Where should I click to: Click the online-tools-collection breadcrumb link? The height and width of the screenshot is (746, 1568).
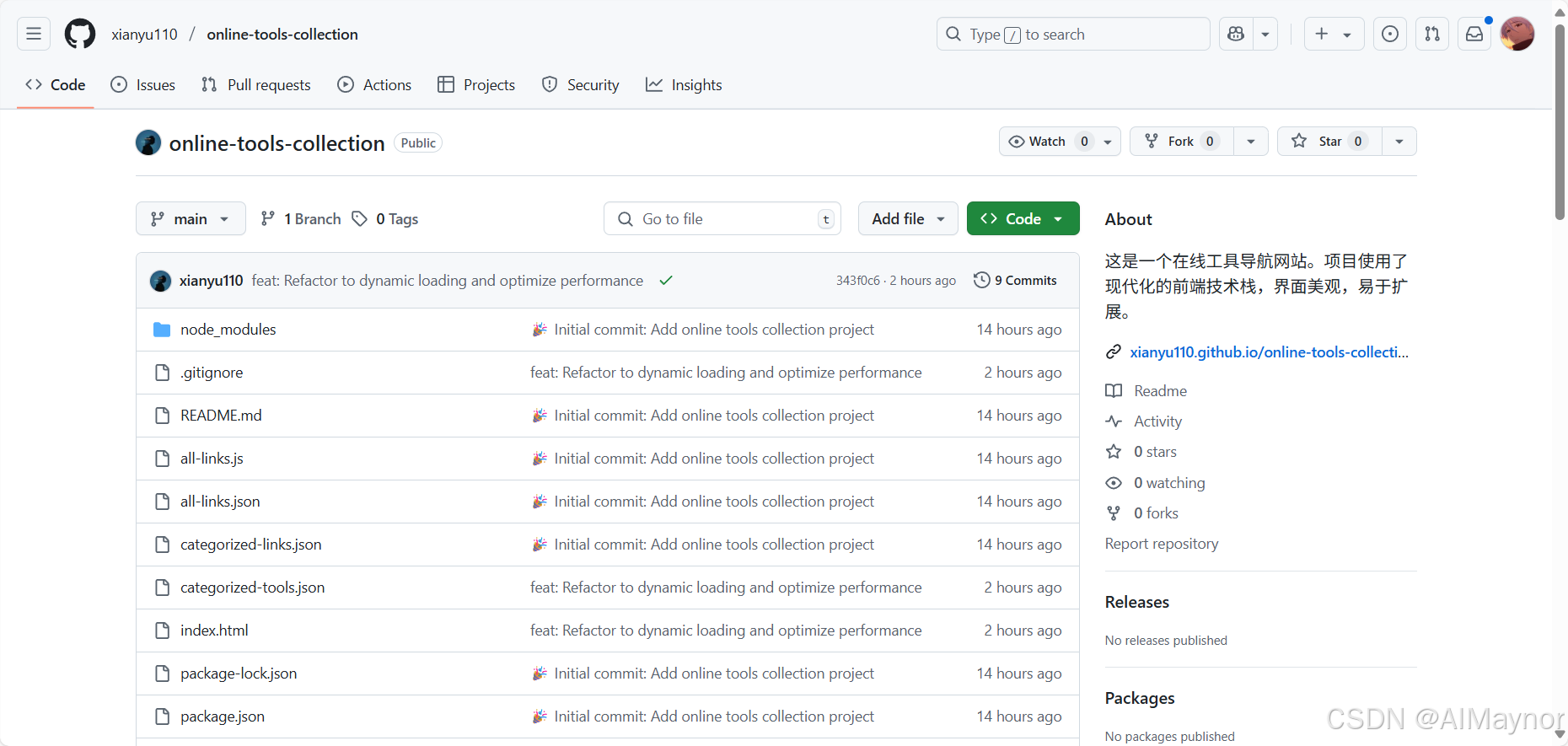tap(282, 34)
